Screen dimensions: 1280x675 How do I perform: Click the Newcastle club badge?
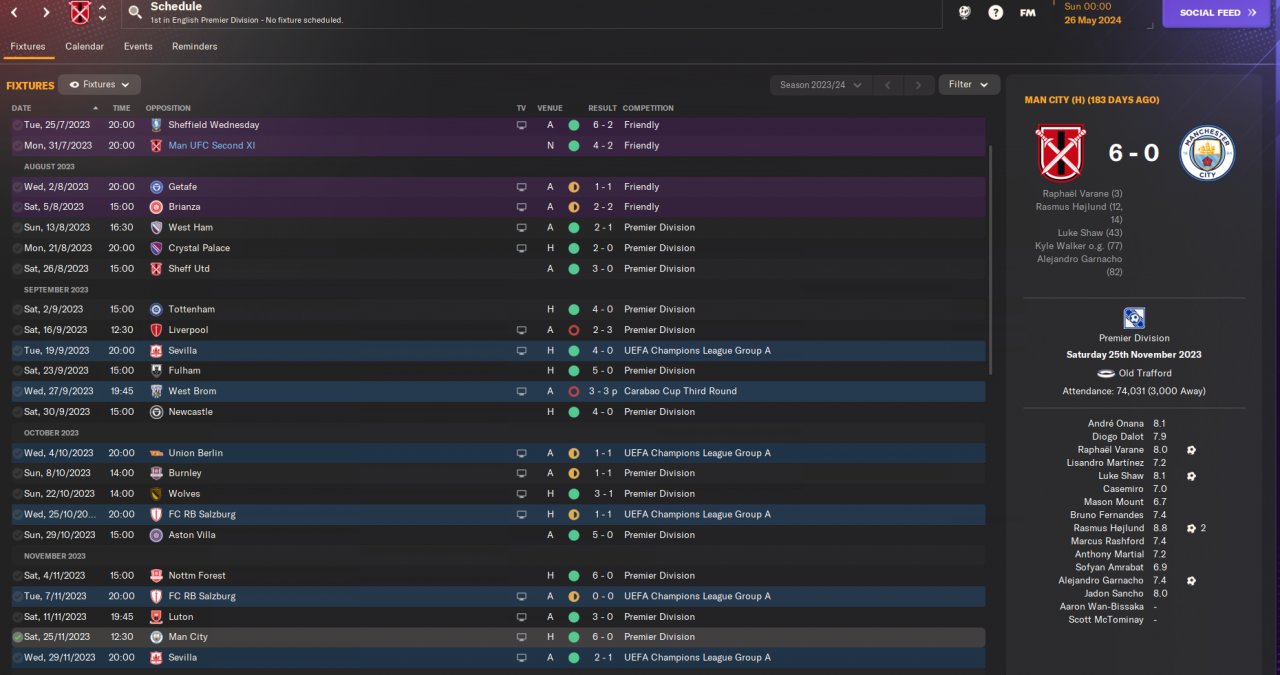pyautogui.click(x=156, y=412)
